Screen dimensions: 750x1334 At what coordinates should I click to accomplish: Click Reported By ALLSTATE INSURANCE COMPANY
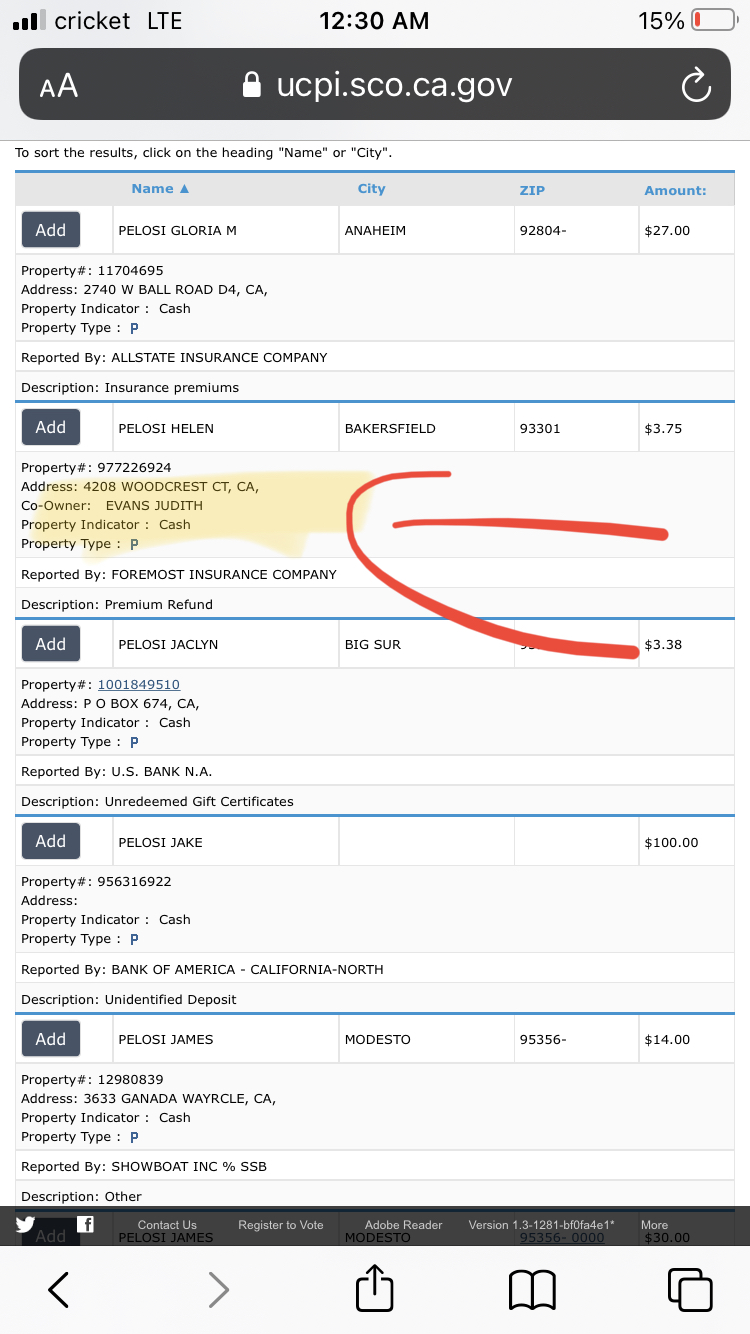174,357
